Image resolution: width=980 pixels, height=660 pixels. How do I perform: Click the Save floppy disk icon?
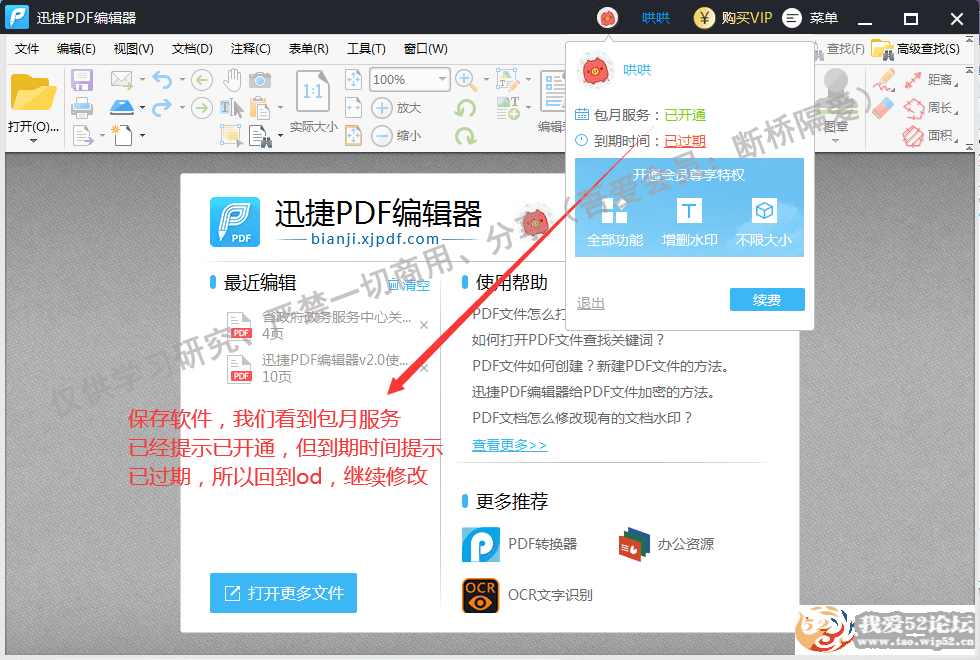(x=82, y=80)
